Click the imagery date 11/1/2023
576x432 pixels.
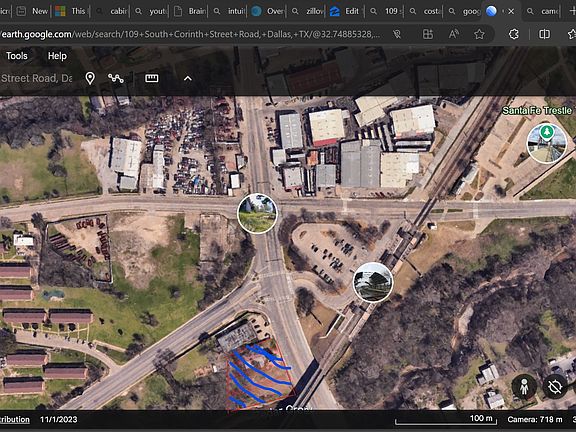(59, 420)
